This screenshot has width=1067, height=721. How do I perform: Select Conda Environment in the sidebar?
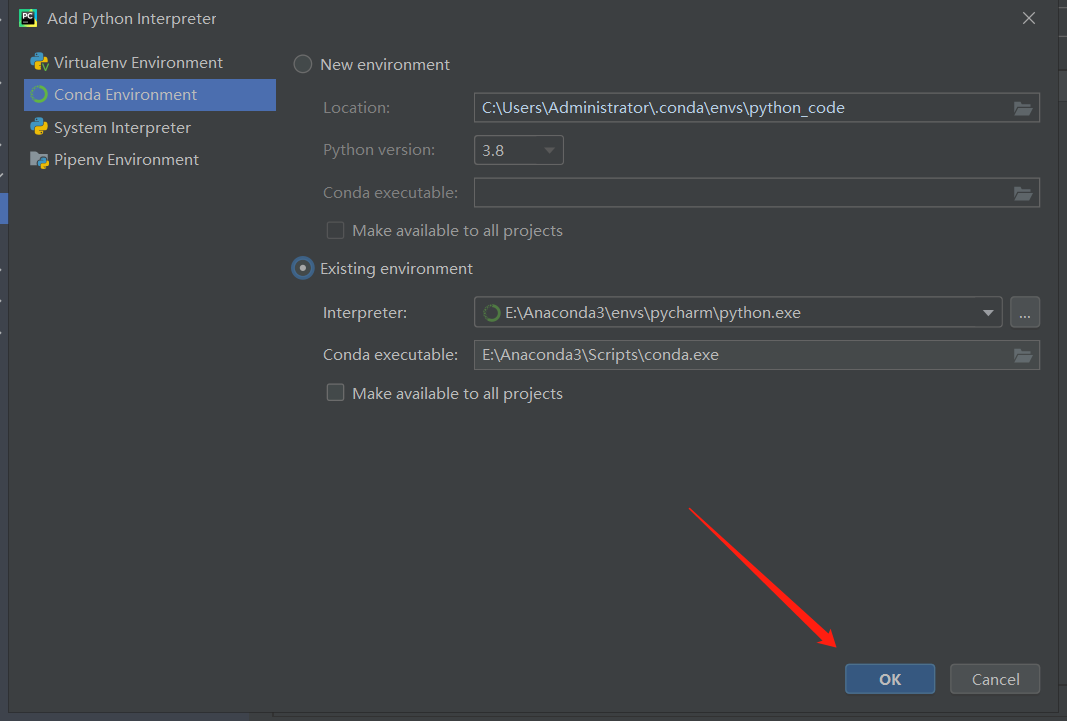[150, 95]
